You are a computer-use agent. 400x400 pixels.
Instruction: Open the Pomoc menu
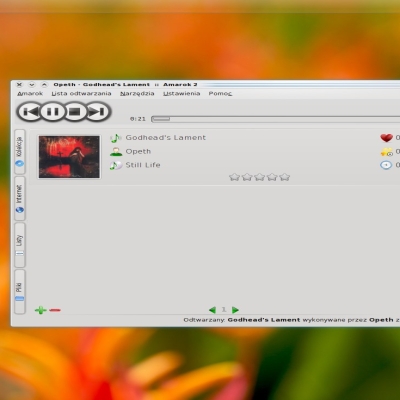point(220,93)
